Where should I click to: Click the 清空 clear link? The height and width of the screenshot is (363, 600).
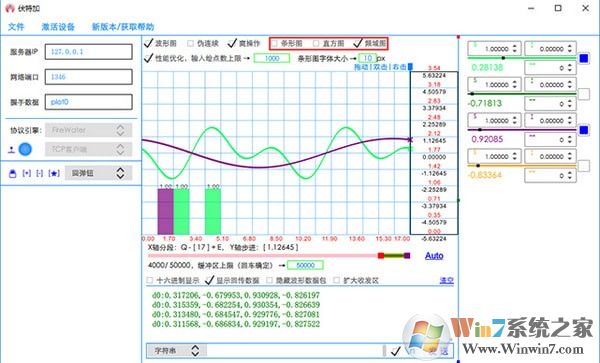point(447,280)
